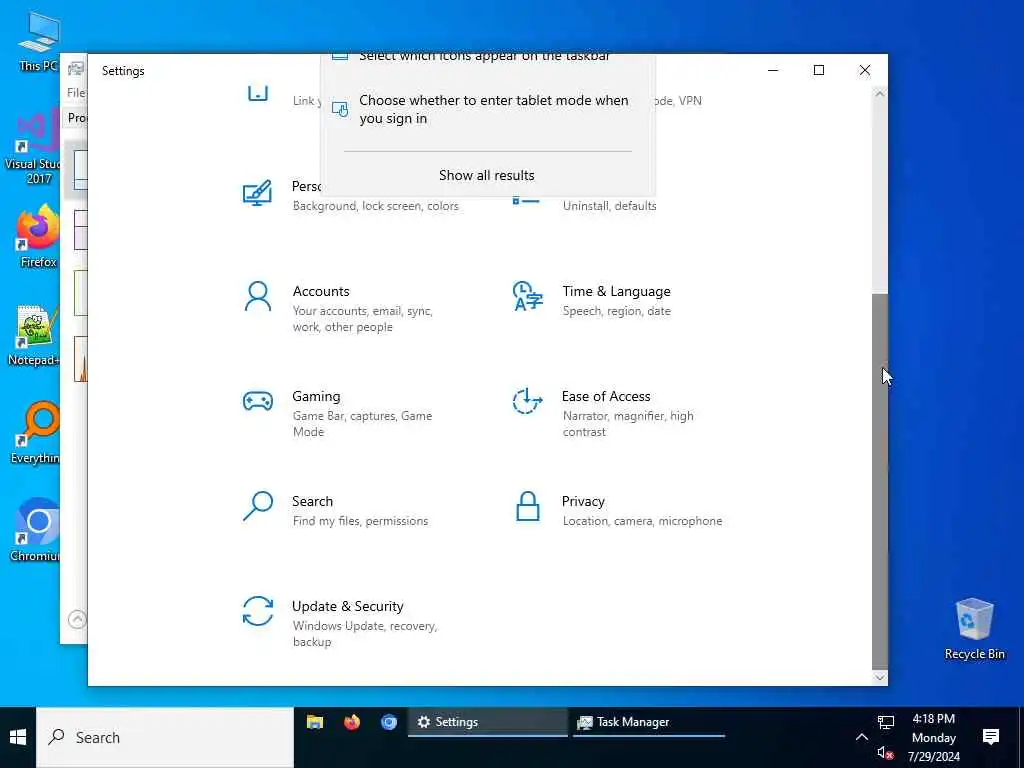This screenshot has height=768, width=1024.
Task: Open the Search settings heading
Action: (x=312, y=502)
